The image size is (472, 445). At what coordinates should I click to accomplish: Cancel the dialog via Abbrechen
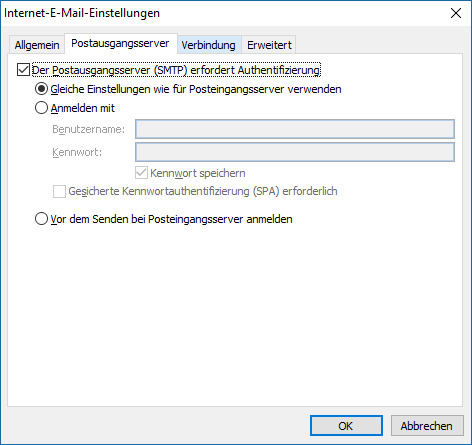tap(427, 426)
